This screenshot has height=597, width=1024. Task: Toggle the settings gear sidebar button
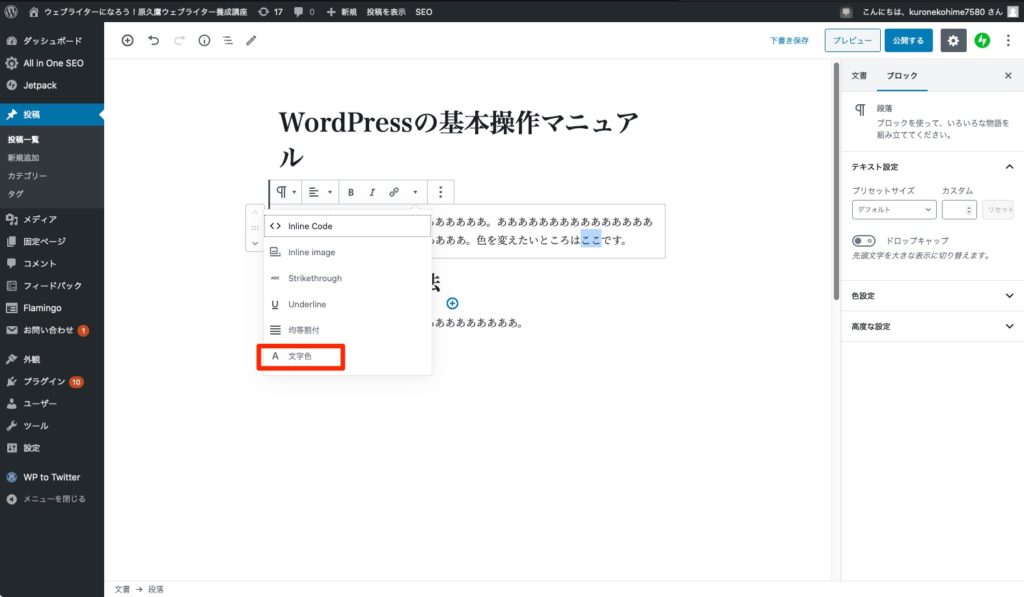pyautogui.click(x=953, y=40)
